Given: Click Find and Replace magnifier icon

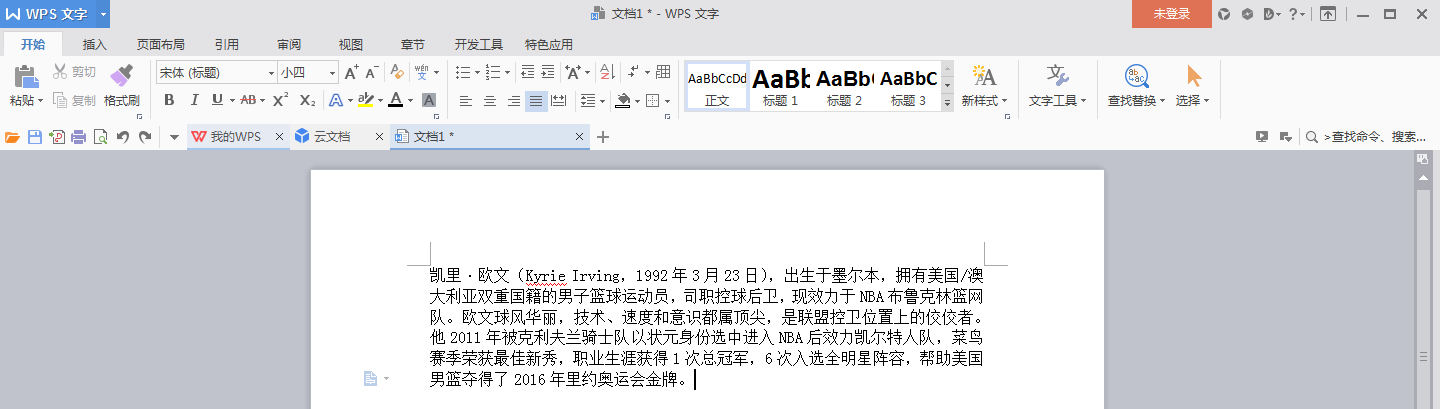Looking at the screenshot, I should [x=1136, y=76].
